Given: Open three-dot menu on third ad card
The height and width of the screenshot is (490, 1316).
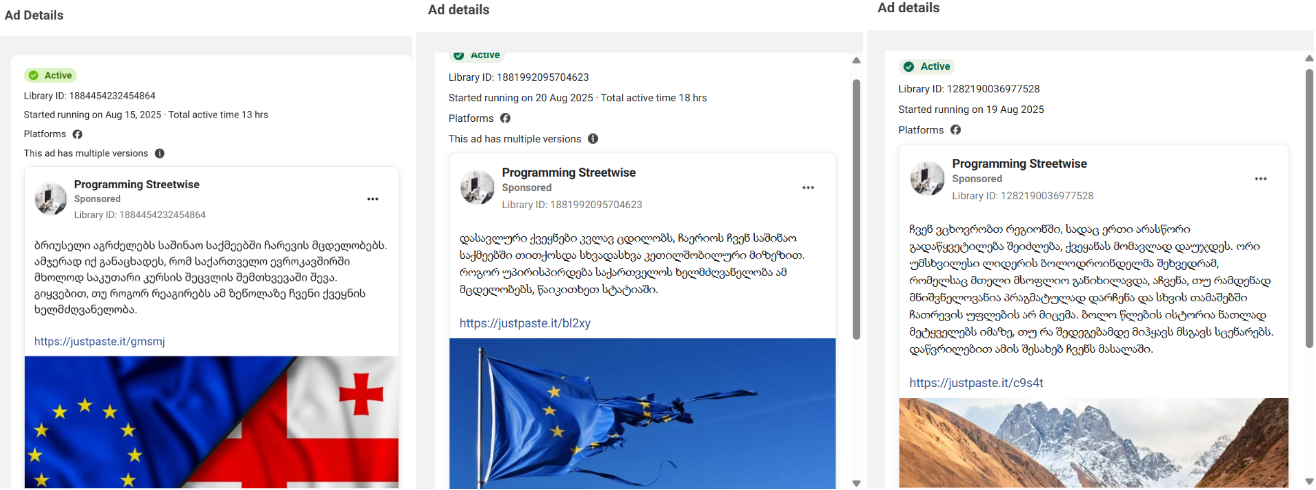Looking at the screenshot, I should 1261,179.
